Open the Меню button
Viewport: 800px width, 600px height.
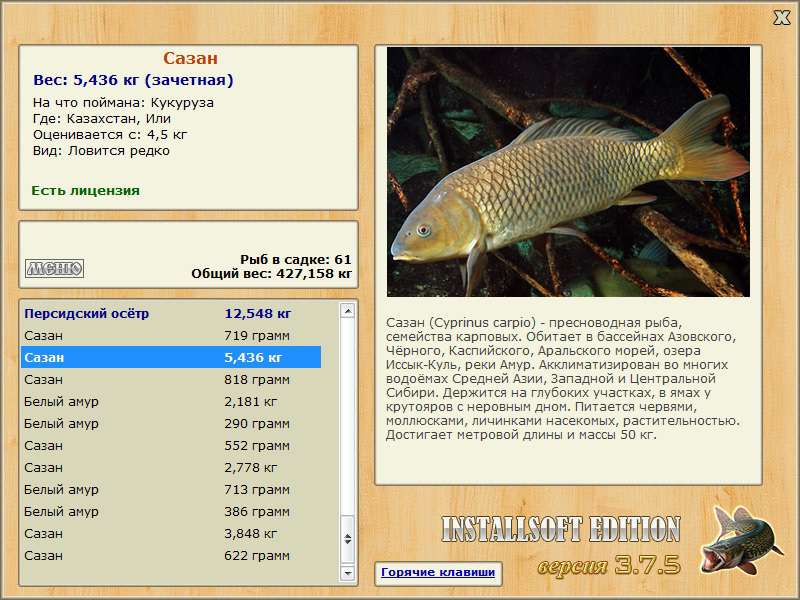click(55, 268)
